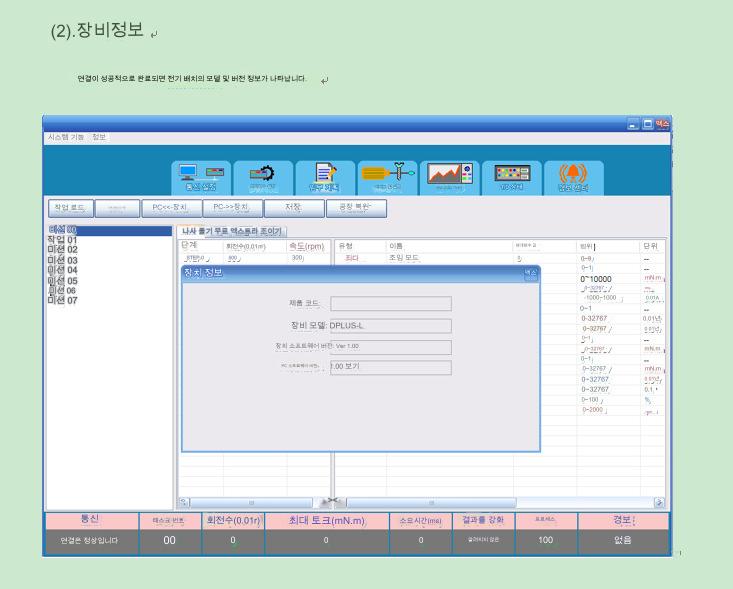The width and height of the screenshot is (733, 589).
Task: Open the curve chart monitor icon
Action: click(449, 176)
